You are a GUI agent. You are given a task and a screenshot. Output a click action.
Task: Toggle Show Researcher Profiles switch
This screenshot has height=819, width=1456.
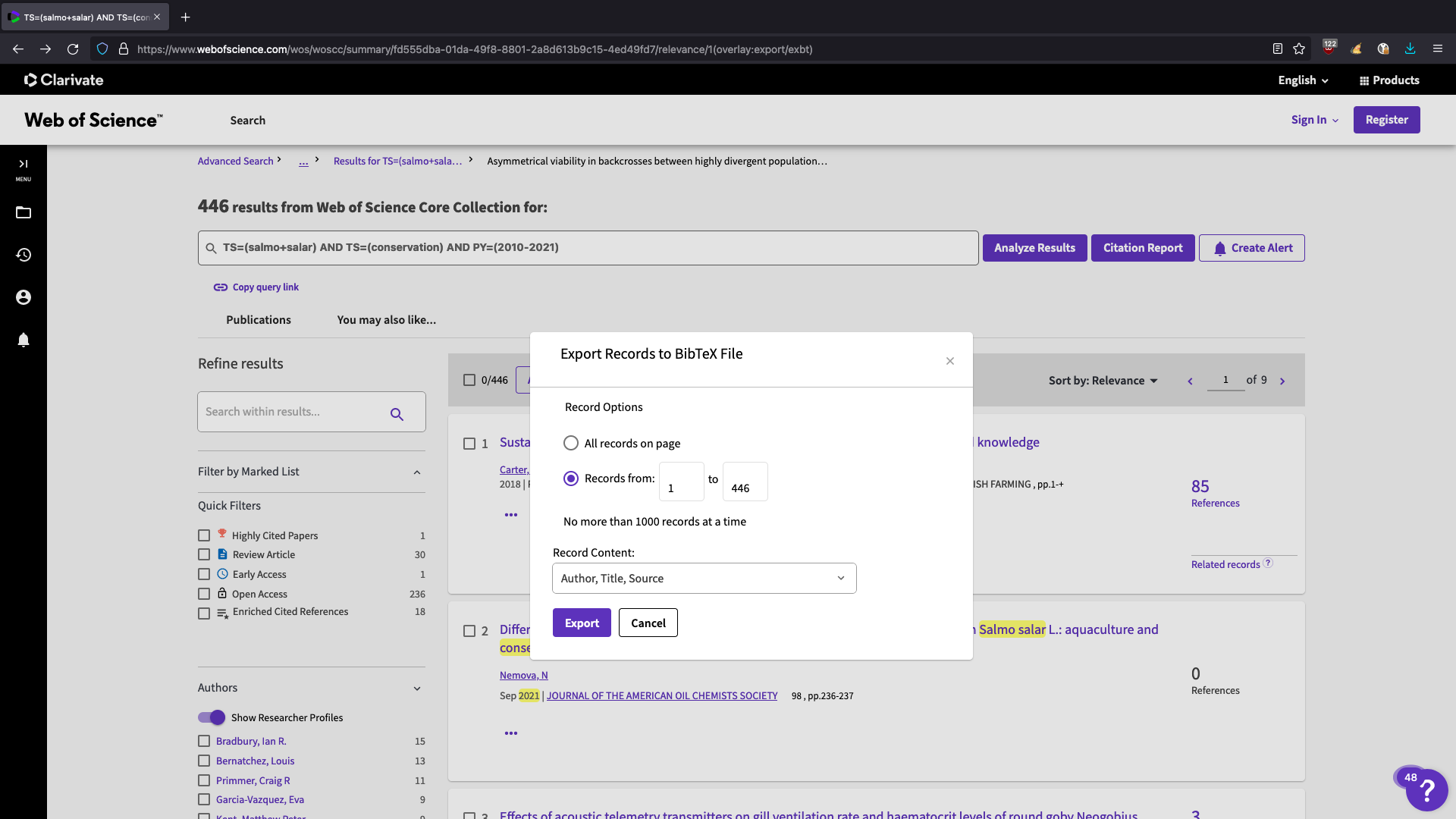[x=212, y=717]
